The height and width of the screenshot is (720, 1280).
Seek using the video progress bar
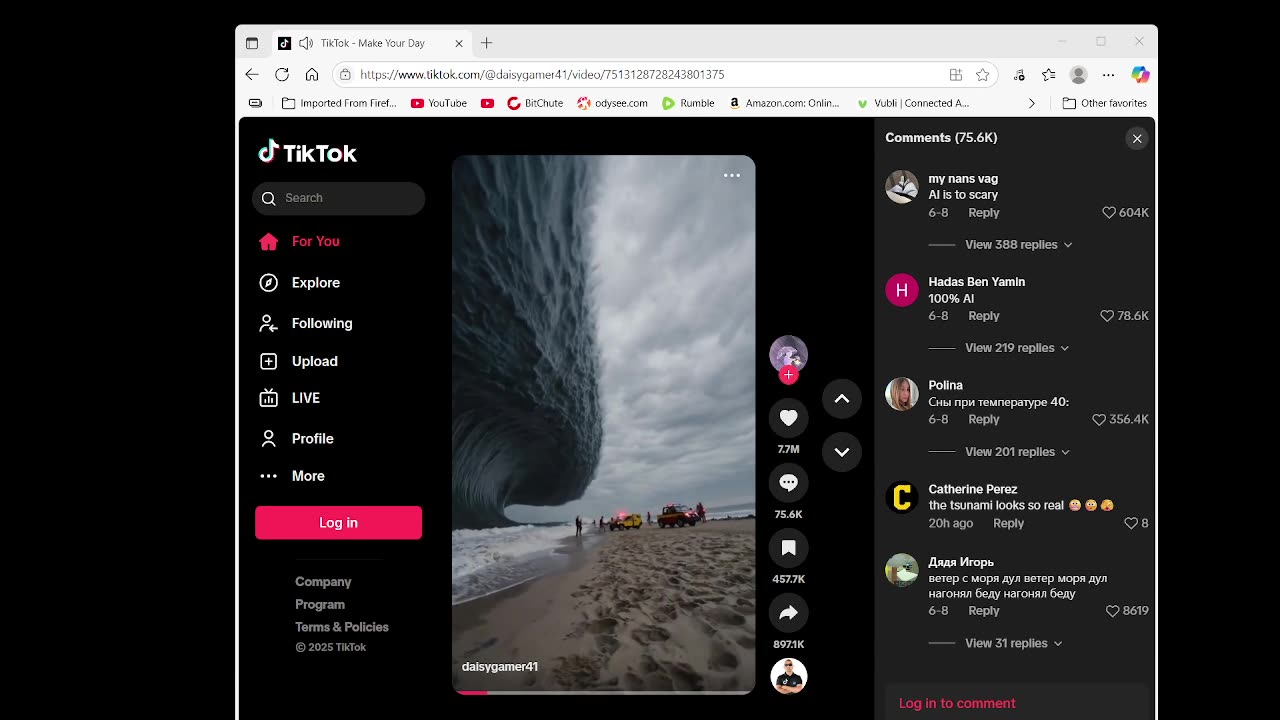[603, 692]
